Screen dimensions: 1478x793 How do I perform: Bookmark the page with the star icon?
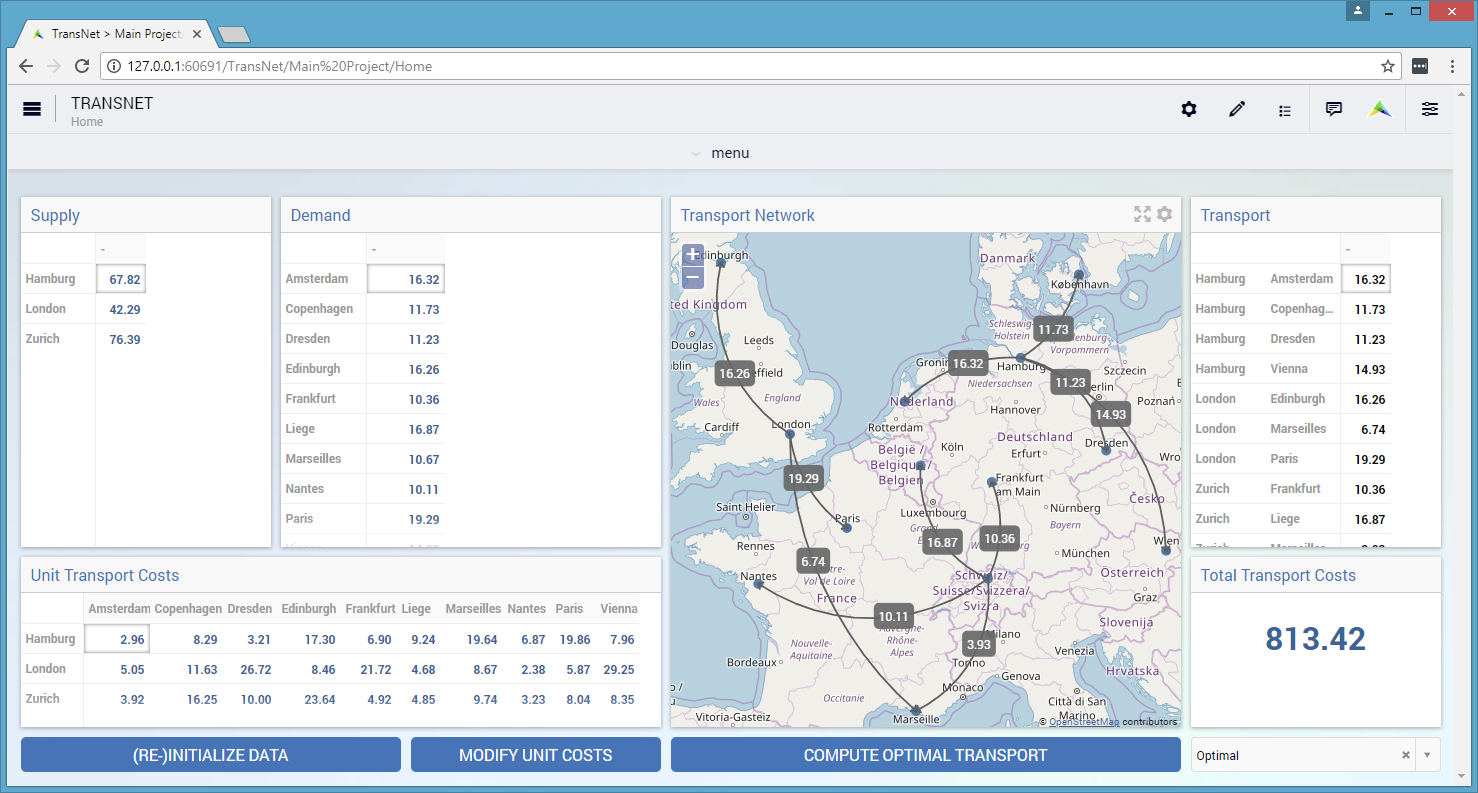click(x=1388, y=66)
